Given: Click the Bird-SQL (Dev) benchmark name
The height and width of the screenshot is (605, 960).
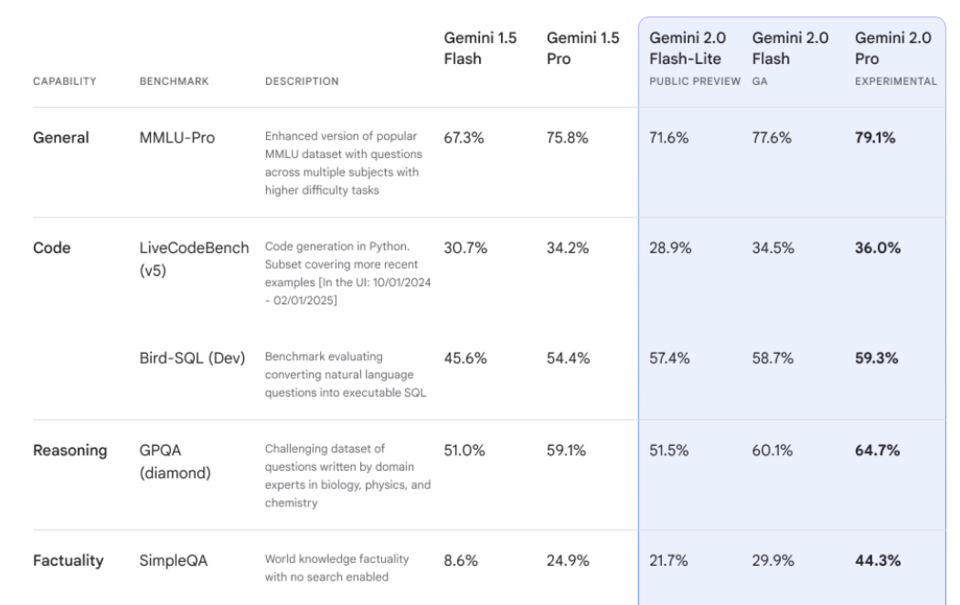Looking at the screenshot, I should [192, 358].
